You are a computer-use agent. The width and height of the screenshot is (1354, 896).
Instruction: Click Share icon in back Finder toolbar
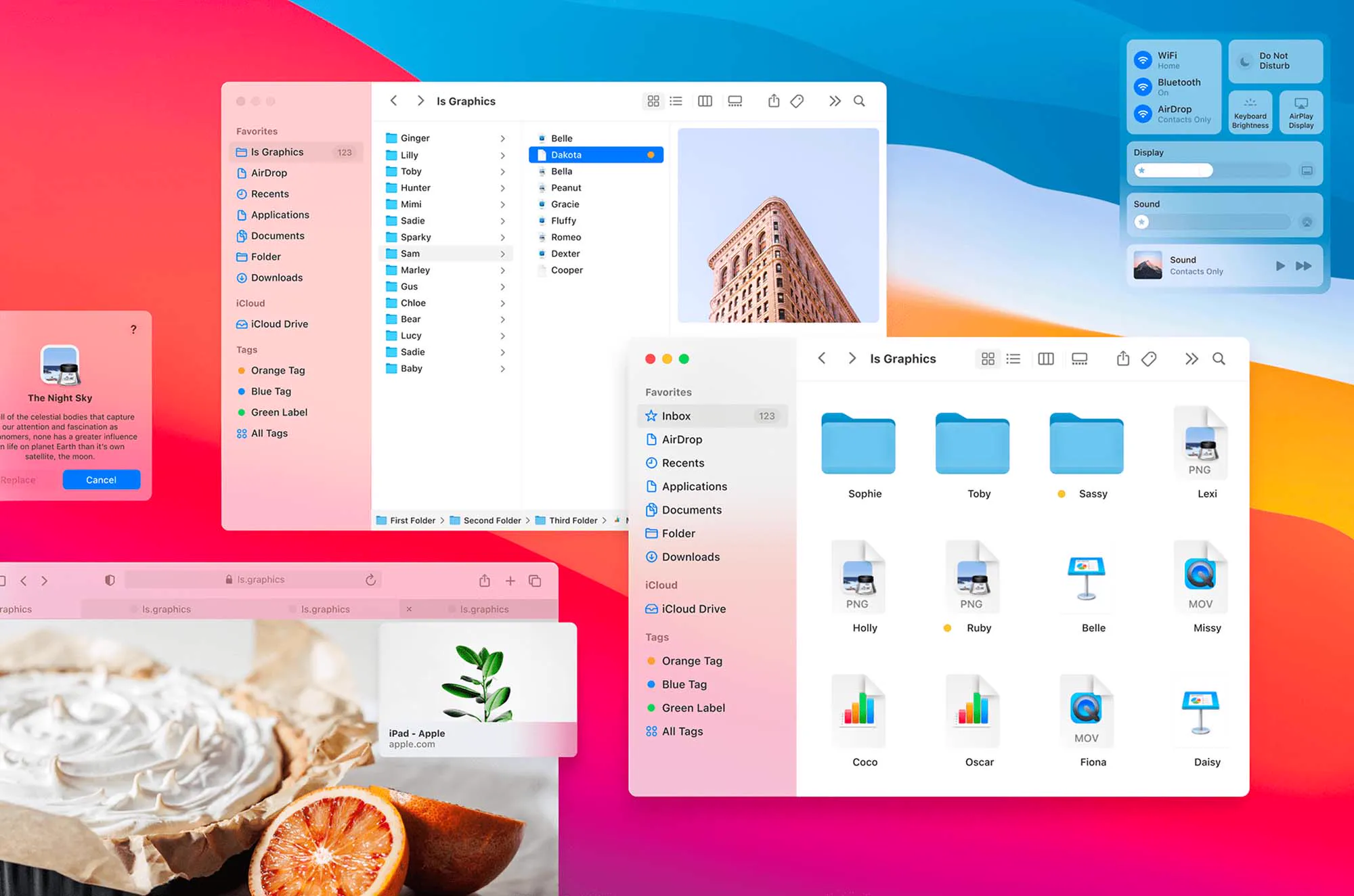tap(774, 100)
